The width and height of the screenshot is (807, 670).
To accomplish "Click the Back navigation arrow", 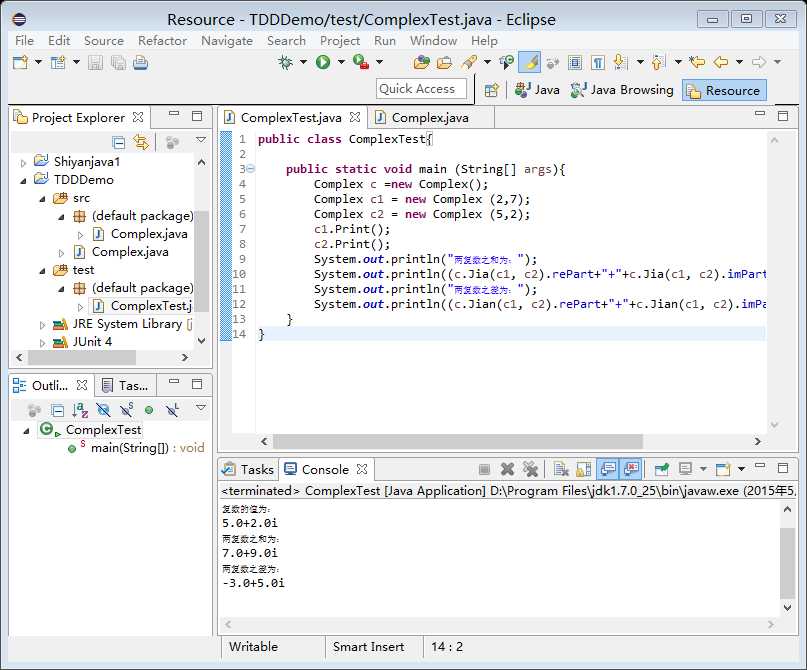I will pyautogui.click(x=721, y=62).
